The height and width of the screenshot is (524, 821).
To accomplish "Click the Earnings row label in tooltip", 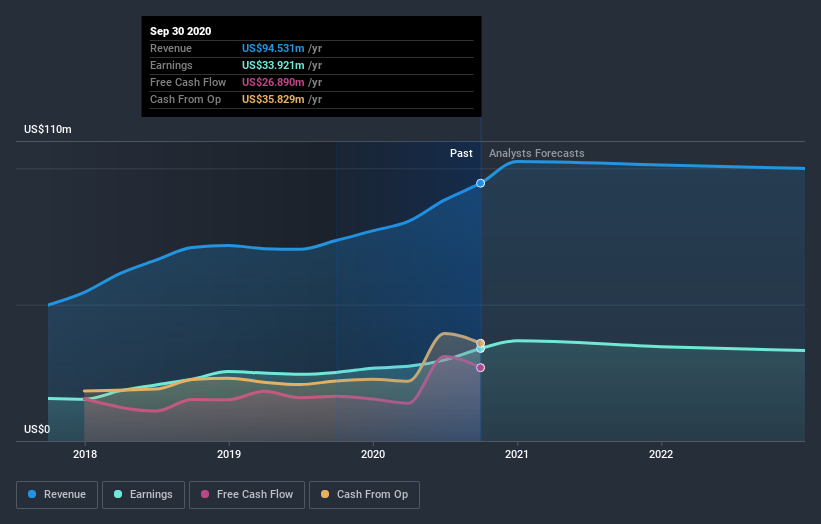I will [171, 65].
